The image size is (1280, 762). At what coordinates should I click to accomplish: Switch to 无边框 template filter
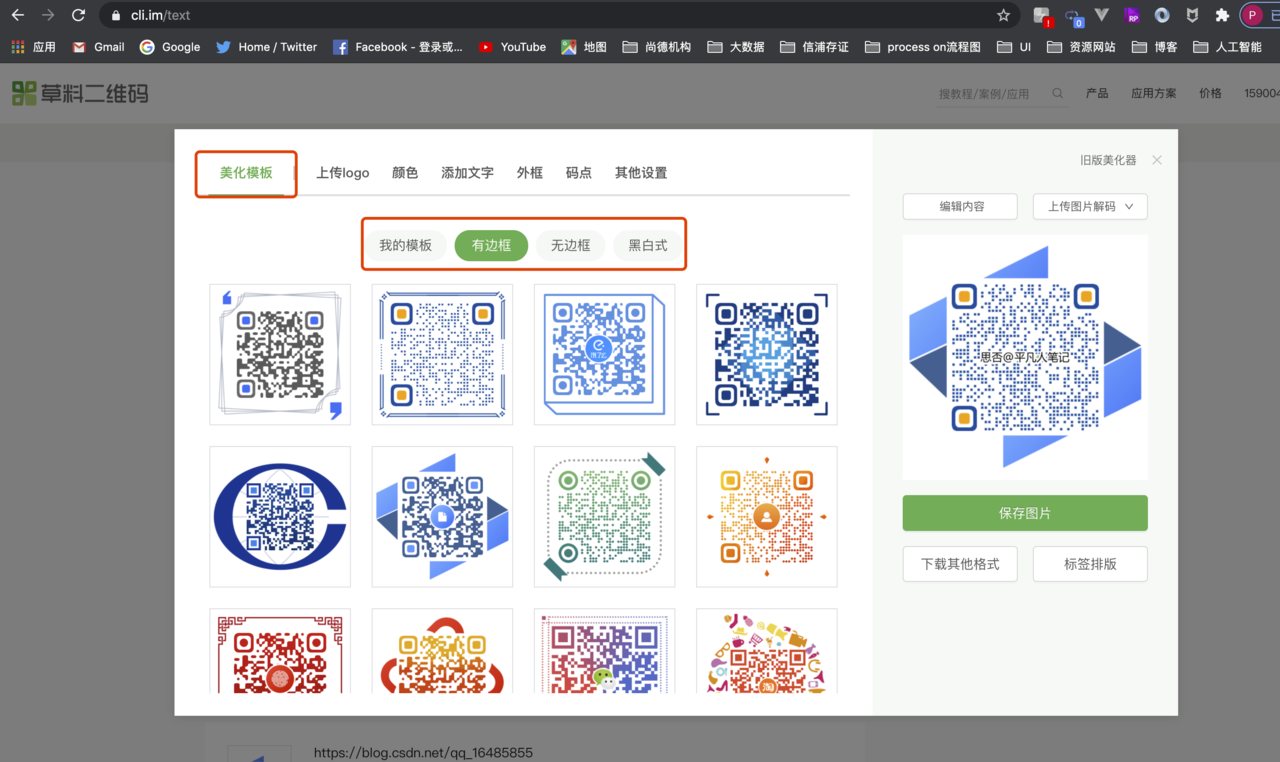570,245
